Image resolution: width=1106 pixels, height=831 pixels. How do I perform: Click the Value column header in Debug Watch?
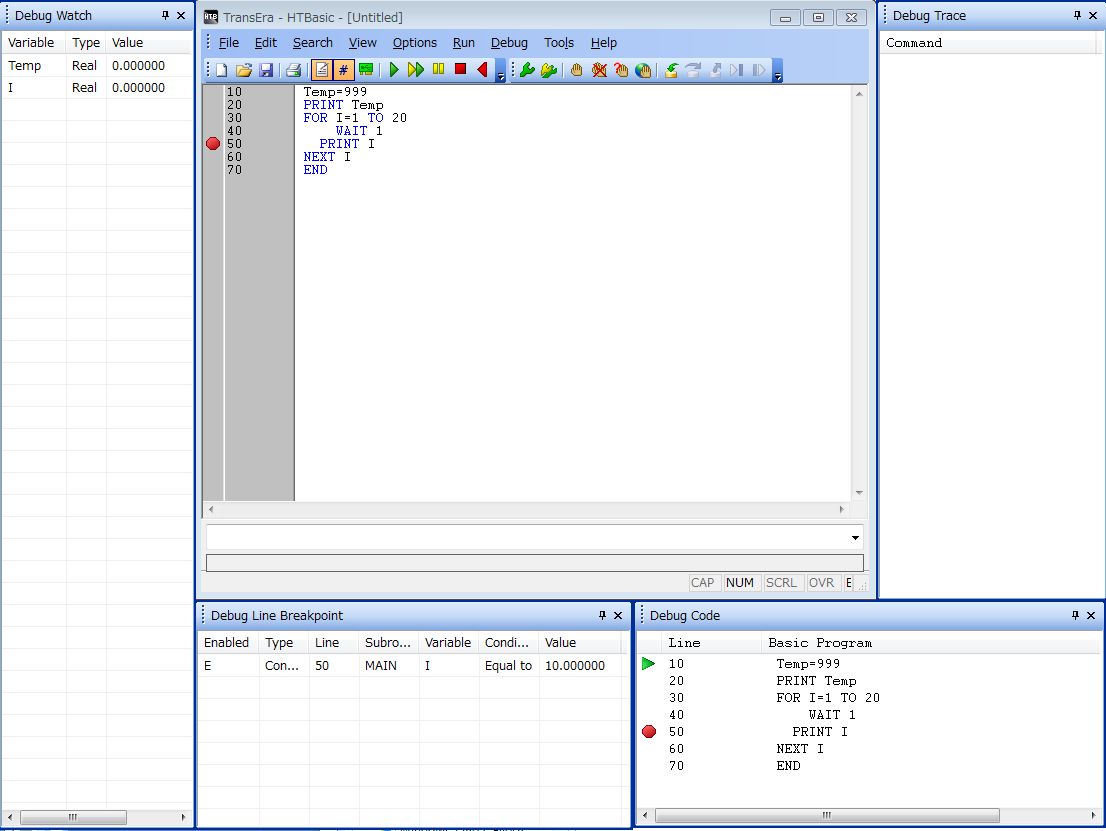[x=149, y=42]
